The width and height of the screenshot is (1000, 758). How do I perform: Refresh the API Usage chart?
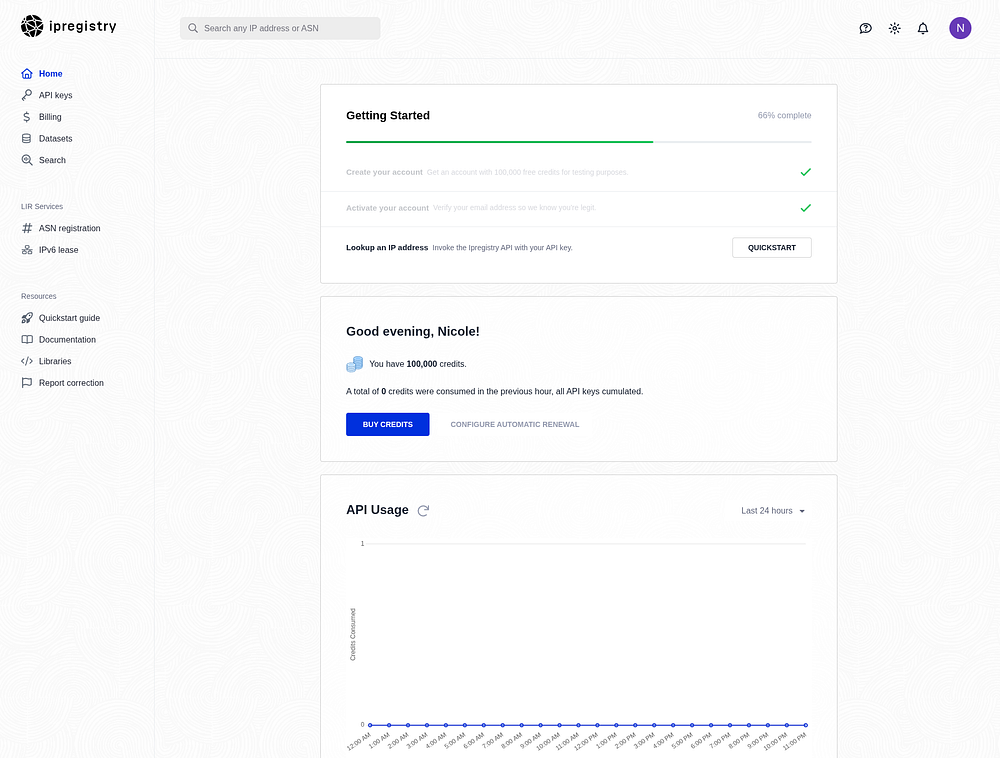pos(423,510)
